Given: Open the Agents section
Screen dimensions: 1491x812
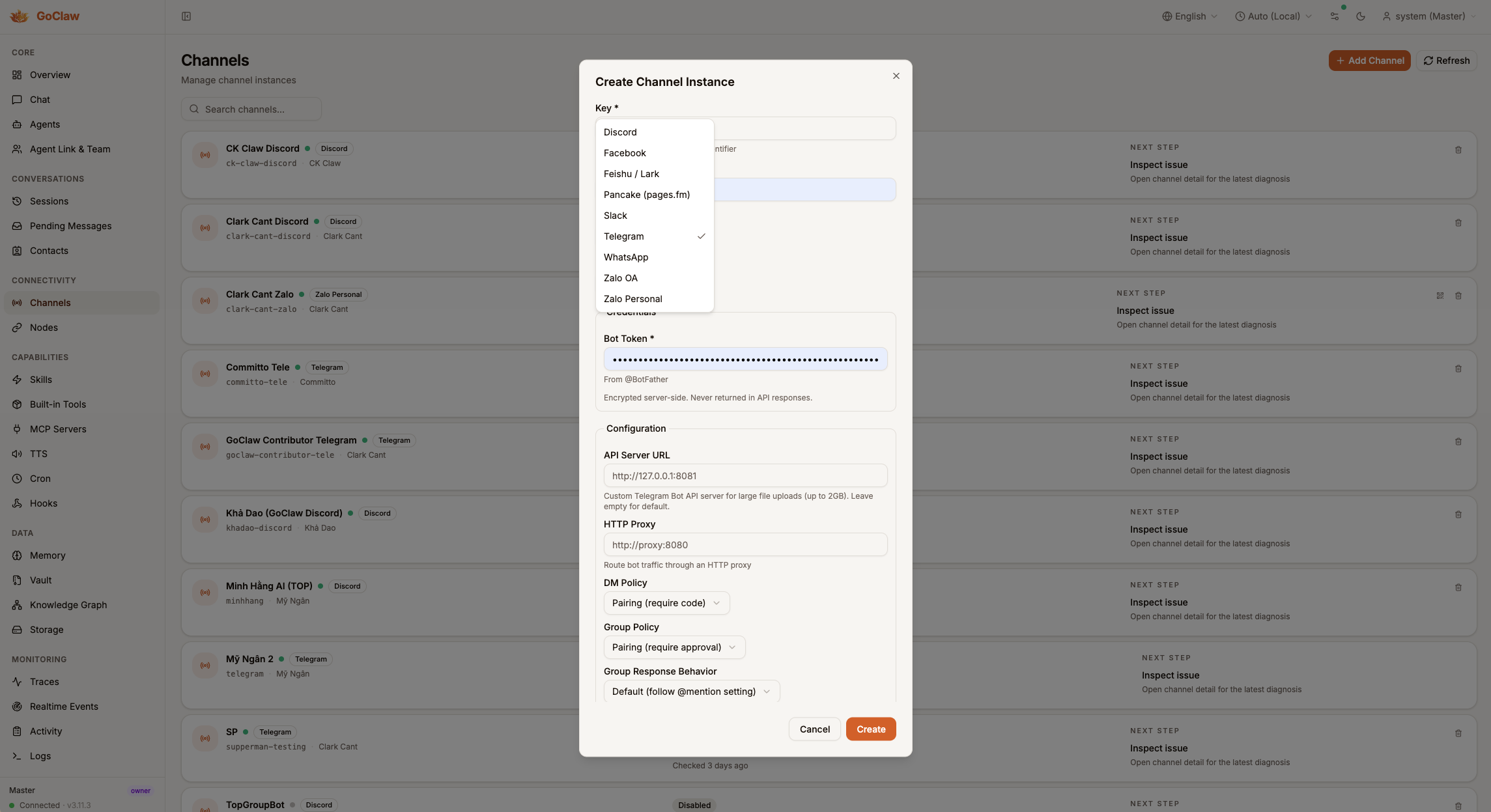Looking at the screenshot, I should (x=82, y=124).
